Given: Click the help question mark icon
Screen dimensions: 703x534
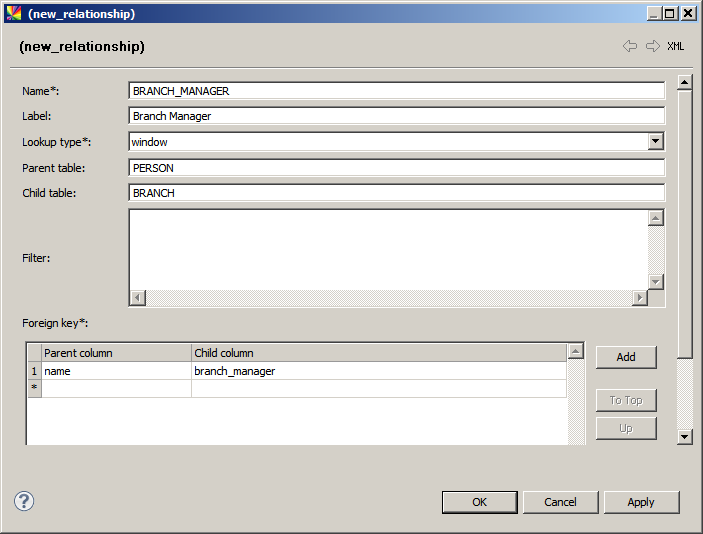Looking at the screenshot, I should click(24, 501).
